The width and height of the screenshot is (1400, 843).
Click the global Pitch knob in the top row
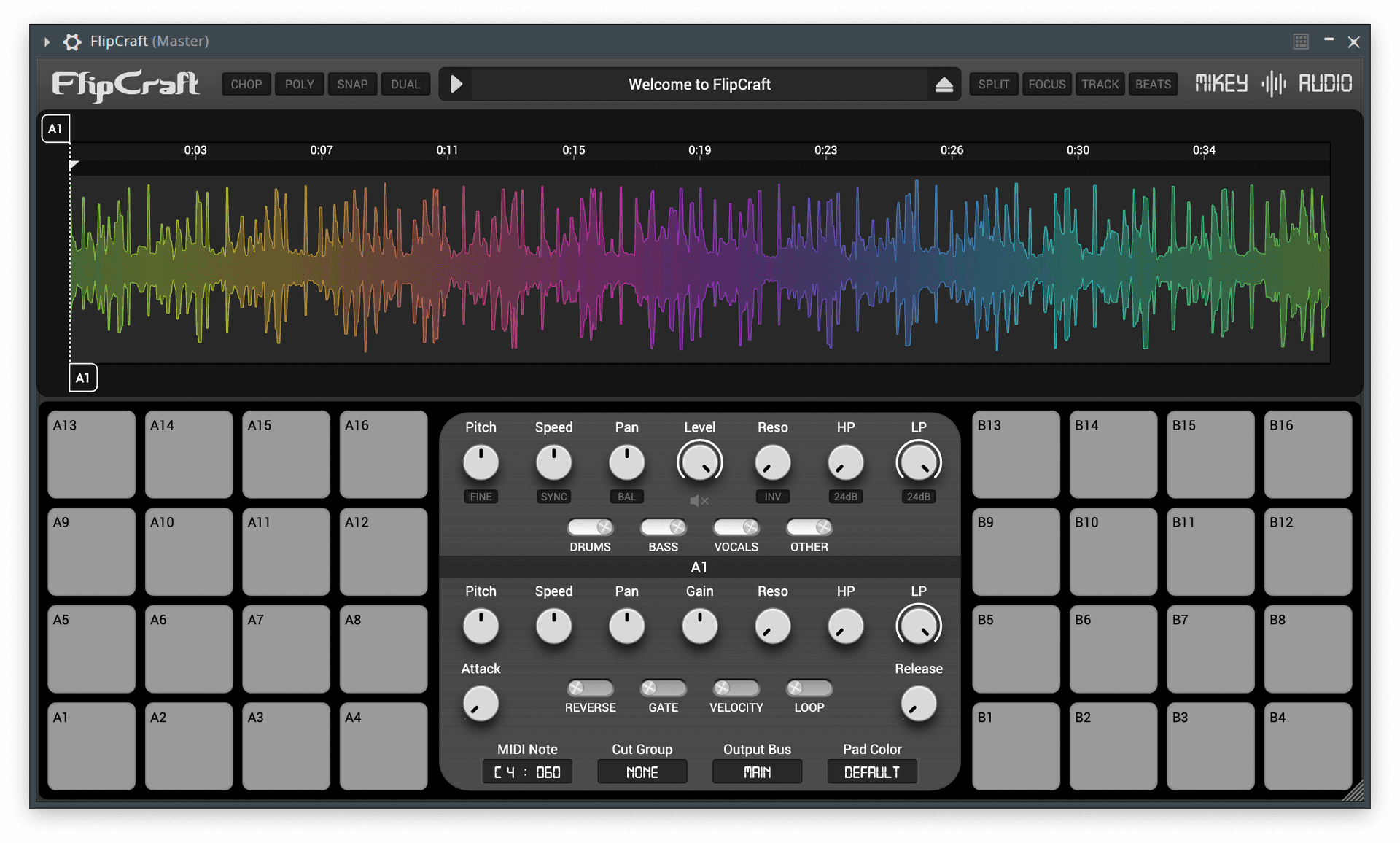481,462
